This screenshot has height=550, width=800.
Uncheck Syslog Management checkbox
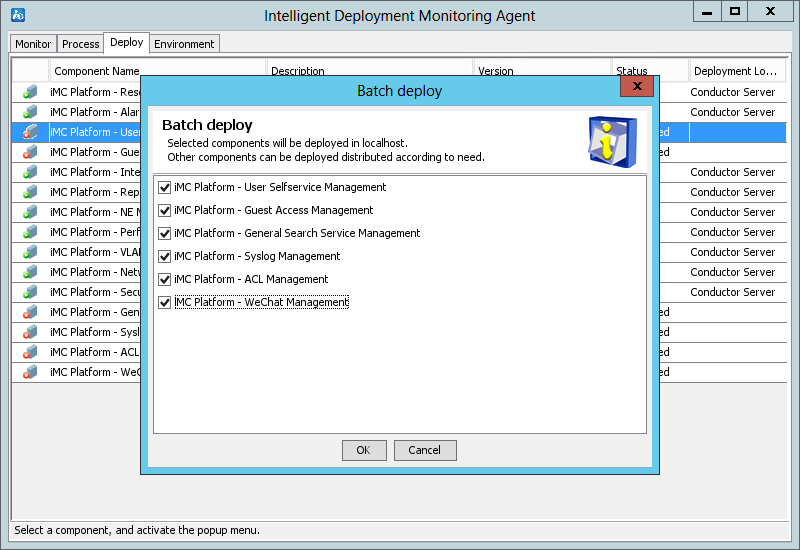pos(164,256)
